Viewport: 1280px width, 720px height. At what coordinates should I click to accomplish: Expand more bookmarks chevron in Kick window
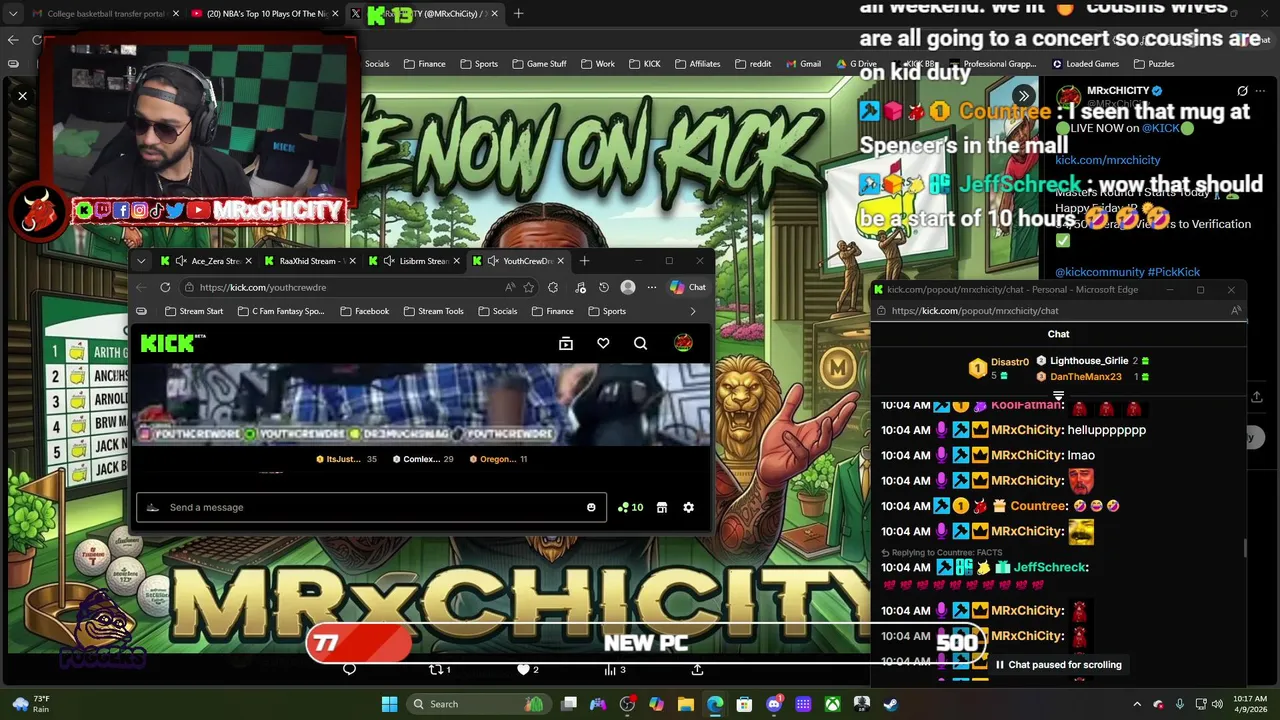click(x=693, y=311)
